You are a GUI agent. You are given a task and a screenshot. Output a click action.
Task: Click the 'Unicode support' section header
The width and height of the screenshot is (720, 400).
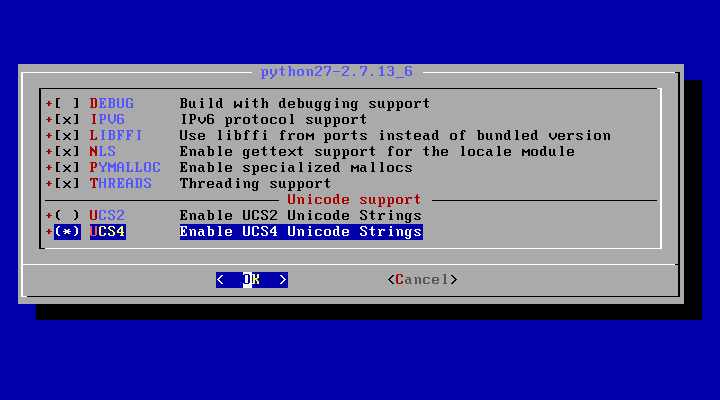point(354,200)
